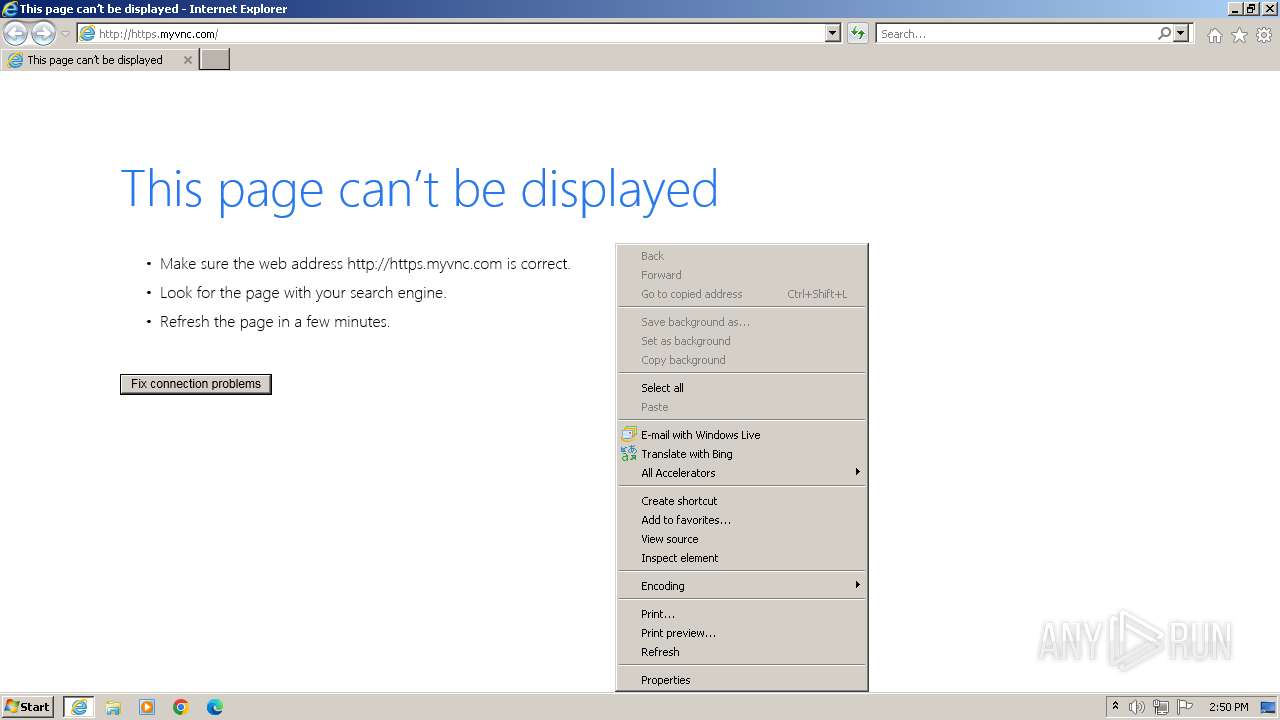
Task: Click the magnifying glass search icon
Action: (x=1164, y=33)
